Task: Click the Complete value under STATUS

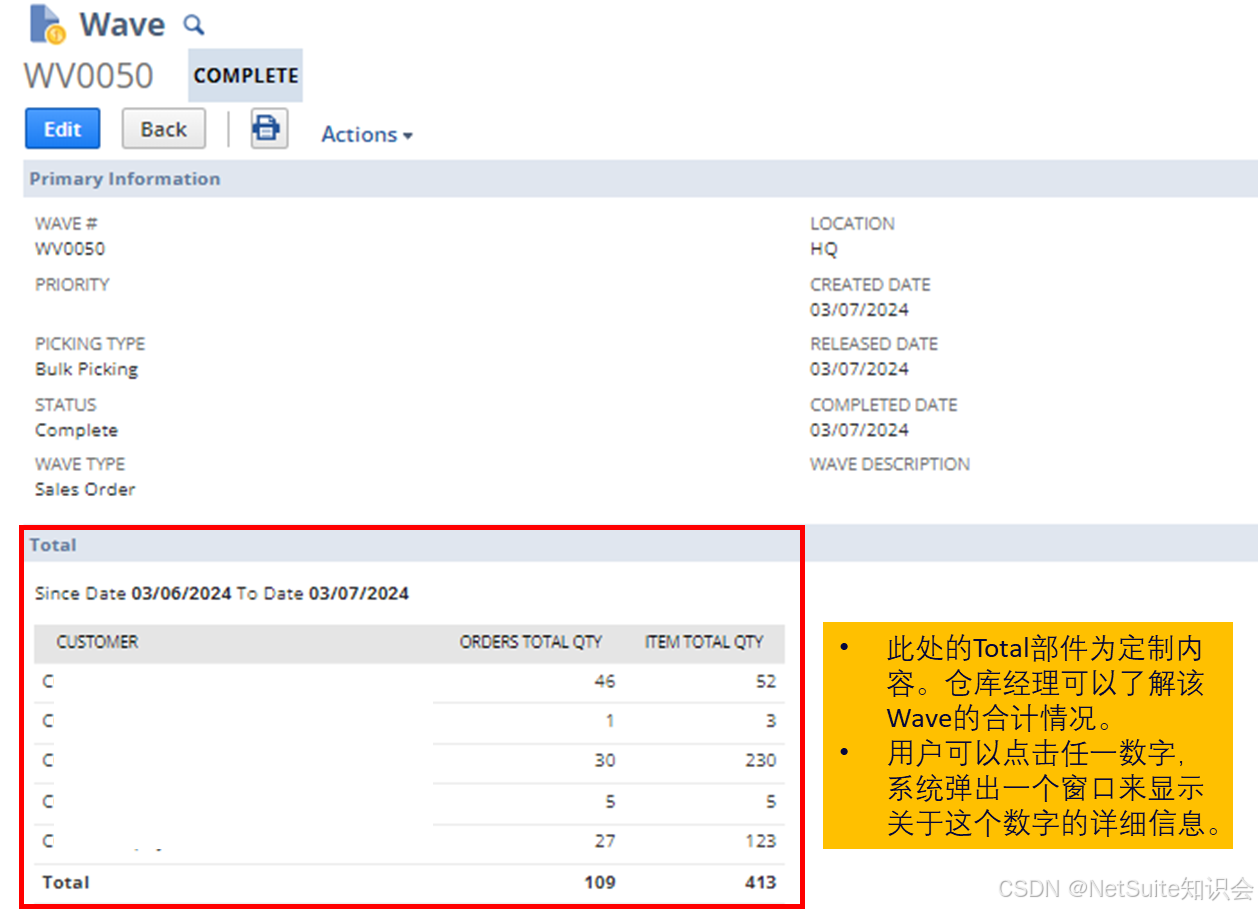Action: click(x=76, y=430)
